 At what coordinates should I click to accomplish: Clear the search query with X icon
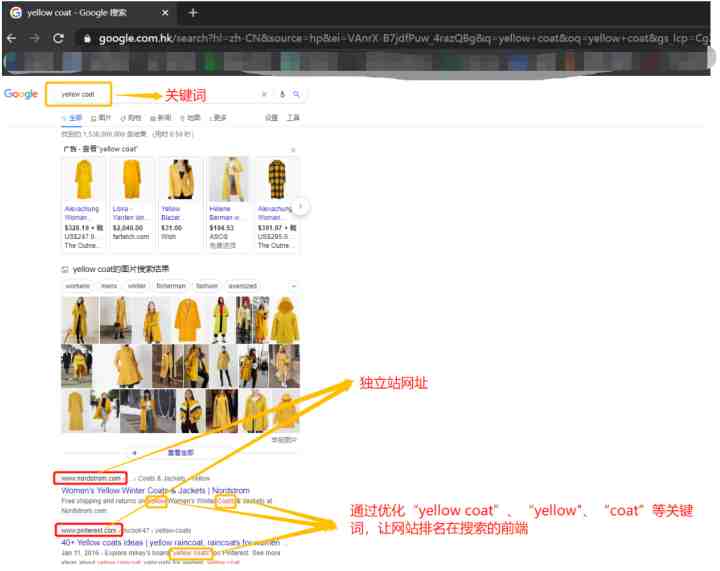click(x=264, y=94)
